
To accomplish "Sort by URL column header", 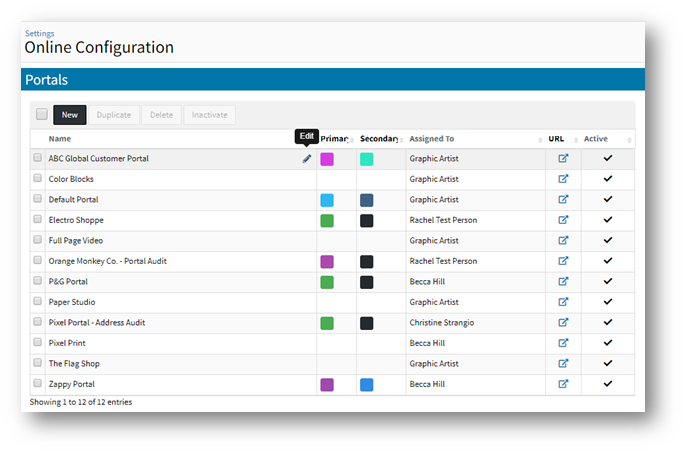I will click(x=556, y=139).
